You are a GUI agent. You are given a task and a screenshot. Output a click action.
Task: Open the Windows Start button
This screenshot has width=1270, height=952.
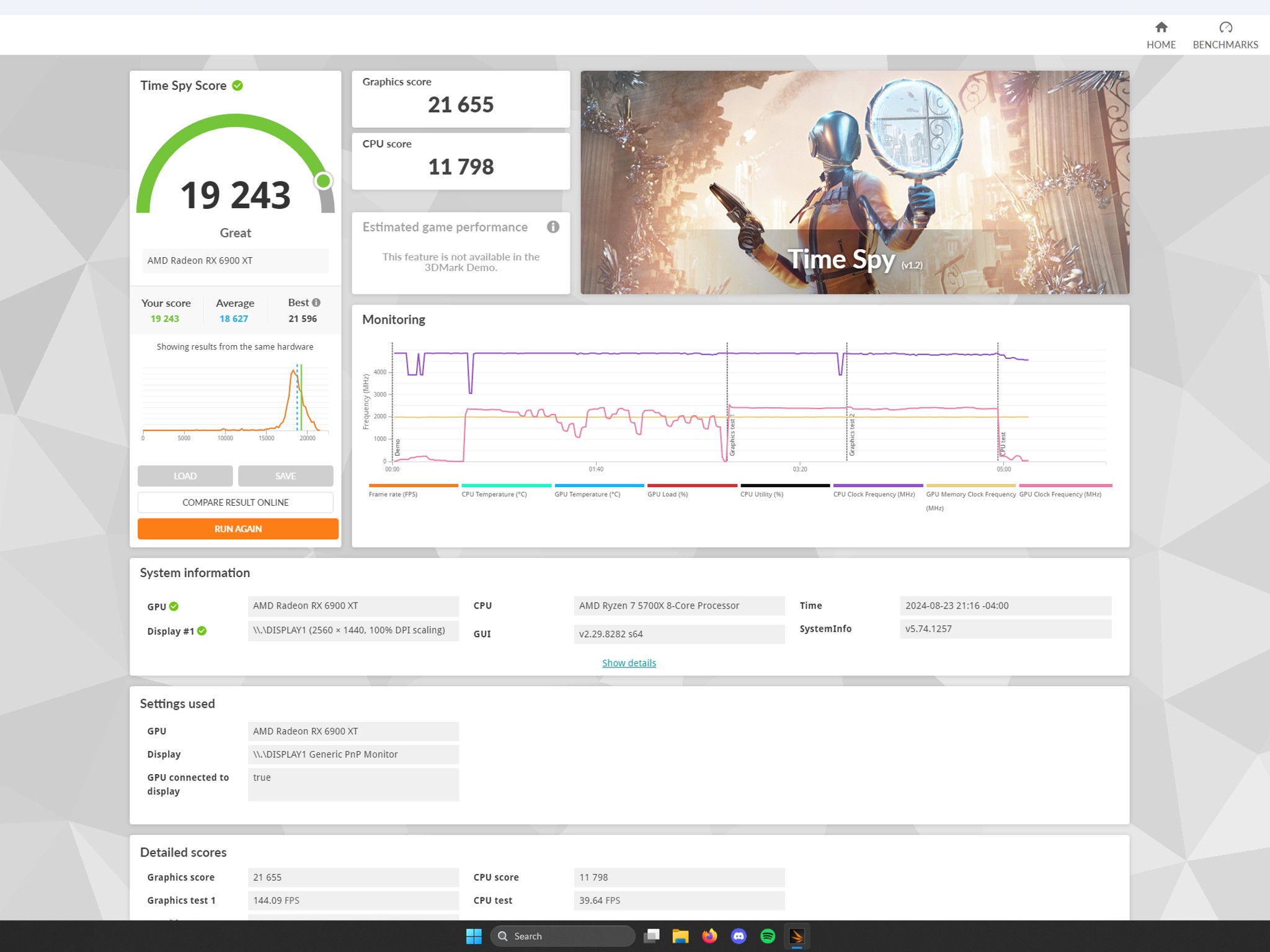(x=474, y=936)
